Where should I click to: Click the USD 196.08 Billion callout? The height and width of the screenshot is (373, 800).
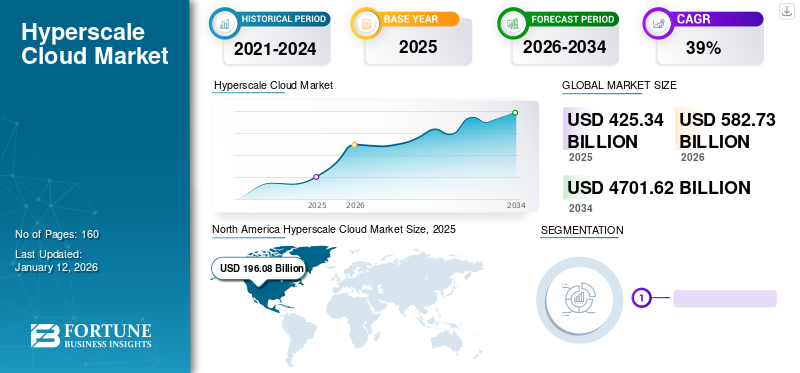coord(259,268)
